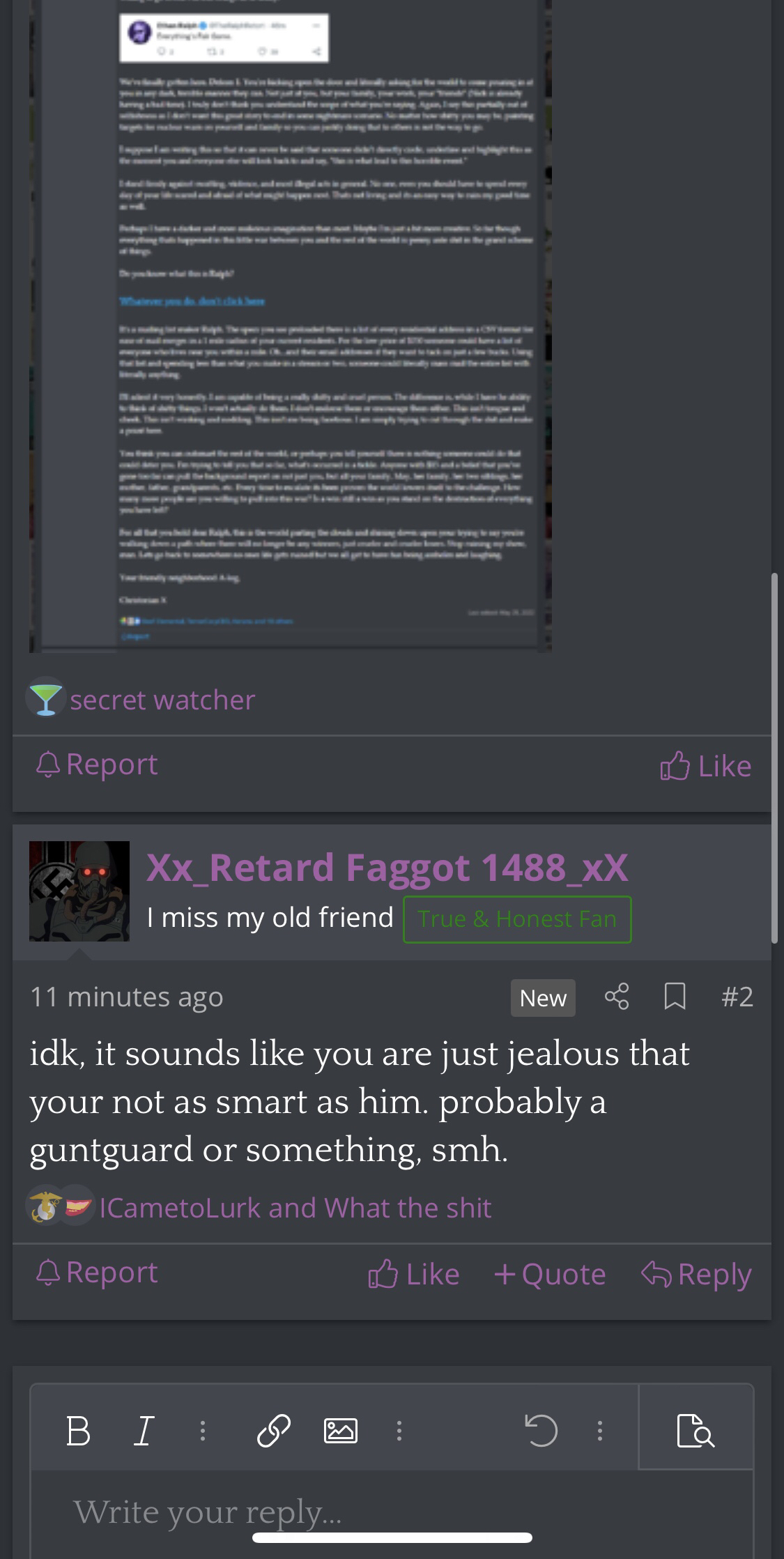784x1559 pixels.
Task: Bookmark post #2
Action: coord(675,997)
